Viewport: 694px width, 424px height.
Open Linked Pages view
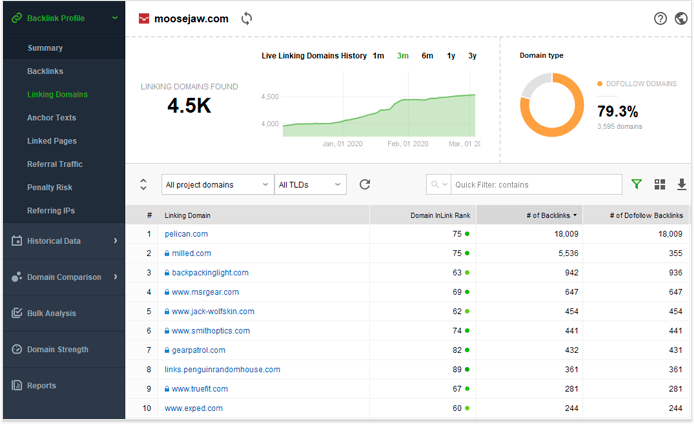tap(52, 141)
